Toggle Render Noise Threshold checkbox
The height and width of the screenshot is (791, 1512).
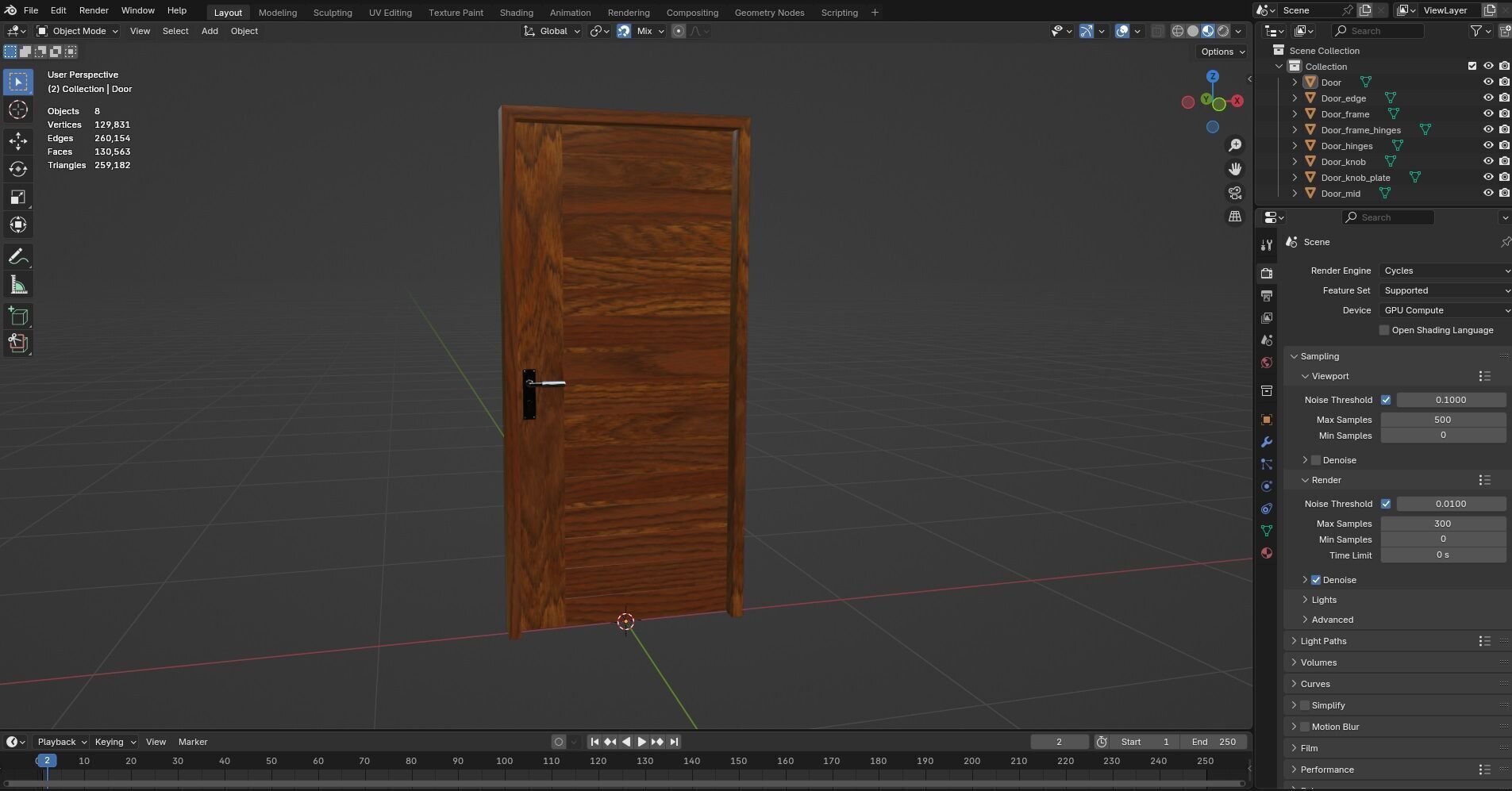pos(1386,504)
